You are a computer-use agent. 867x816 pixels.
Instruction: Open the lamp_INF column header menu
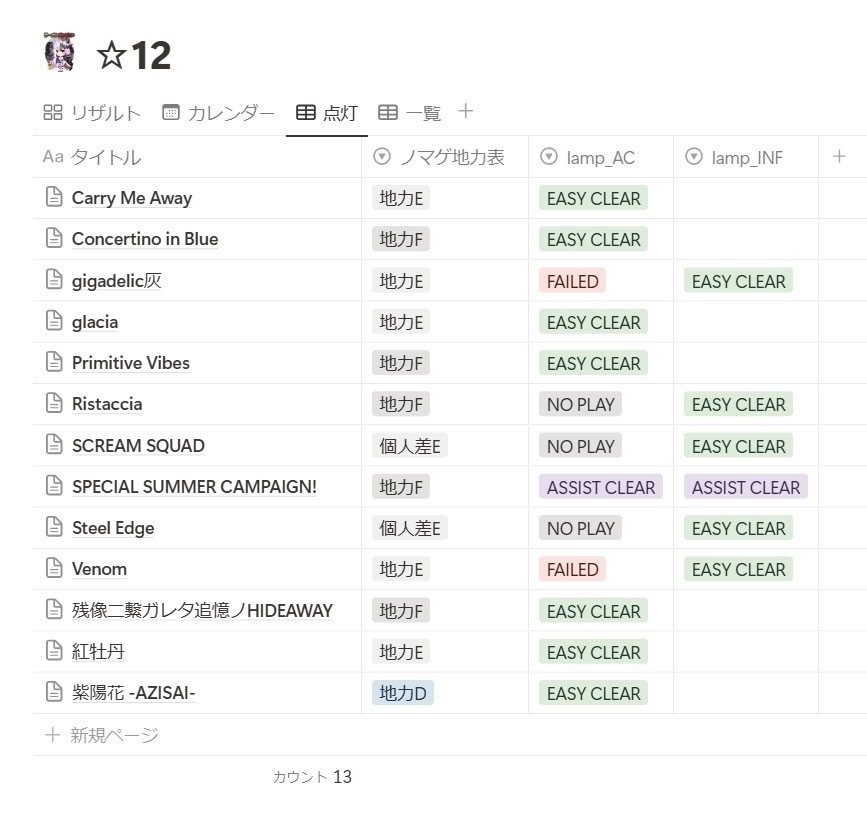tap(746, 157)
